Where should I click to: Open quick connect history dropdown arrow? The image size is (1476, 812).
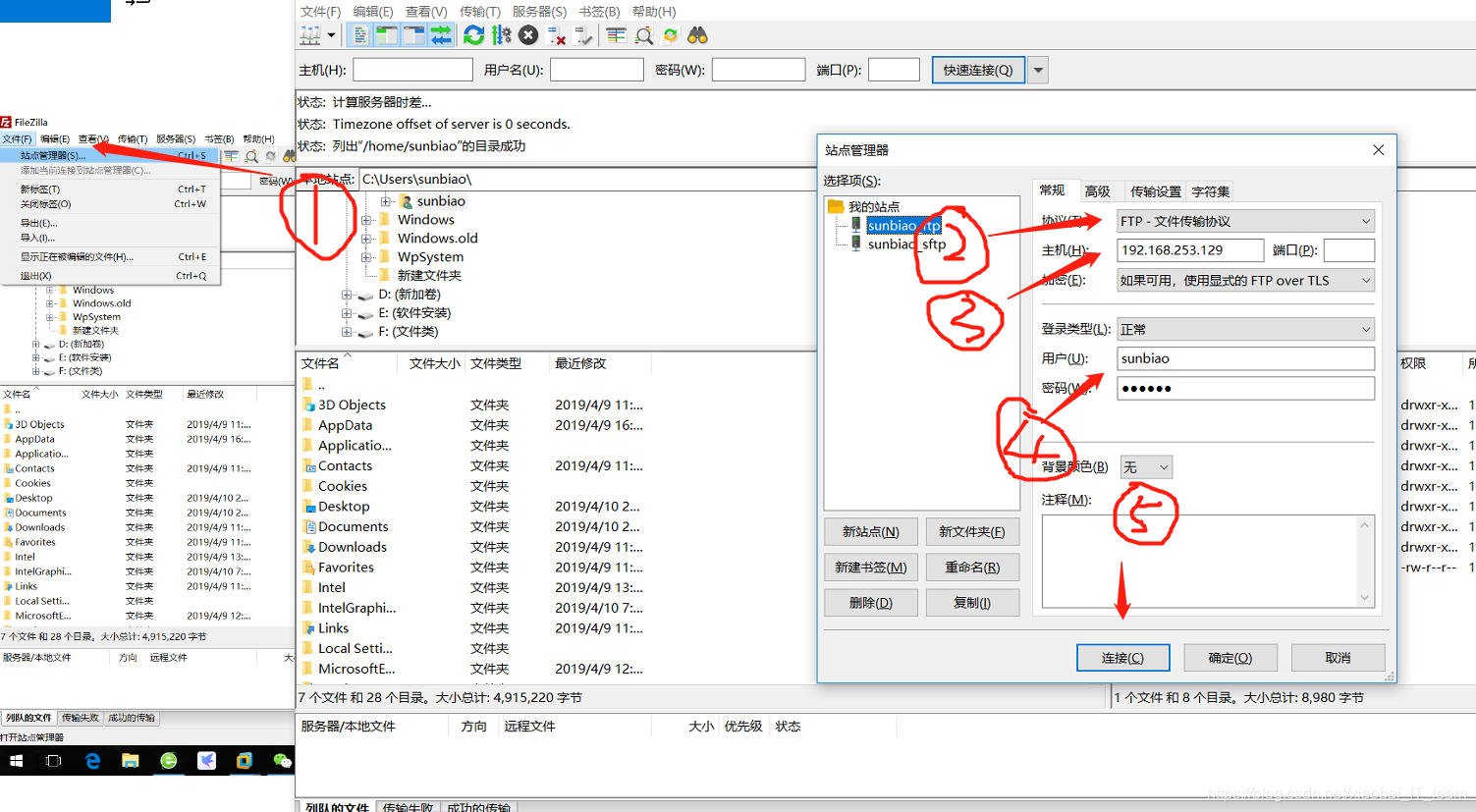click(1038, 70)
